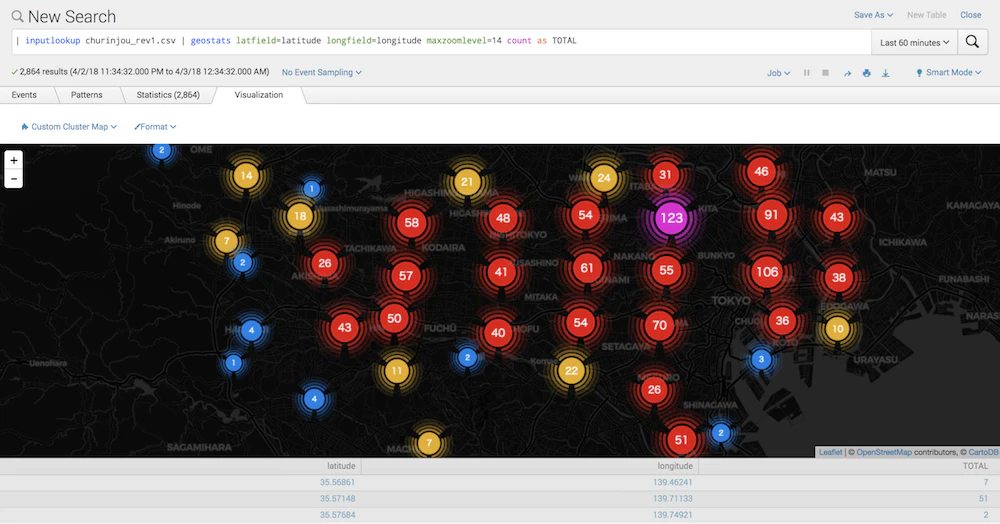Select the blue 3 cluster marker
This screenshot has width=1000, height=524.
760,359
